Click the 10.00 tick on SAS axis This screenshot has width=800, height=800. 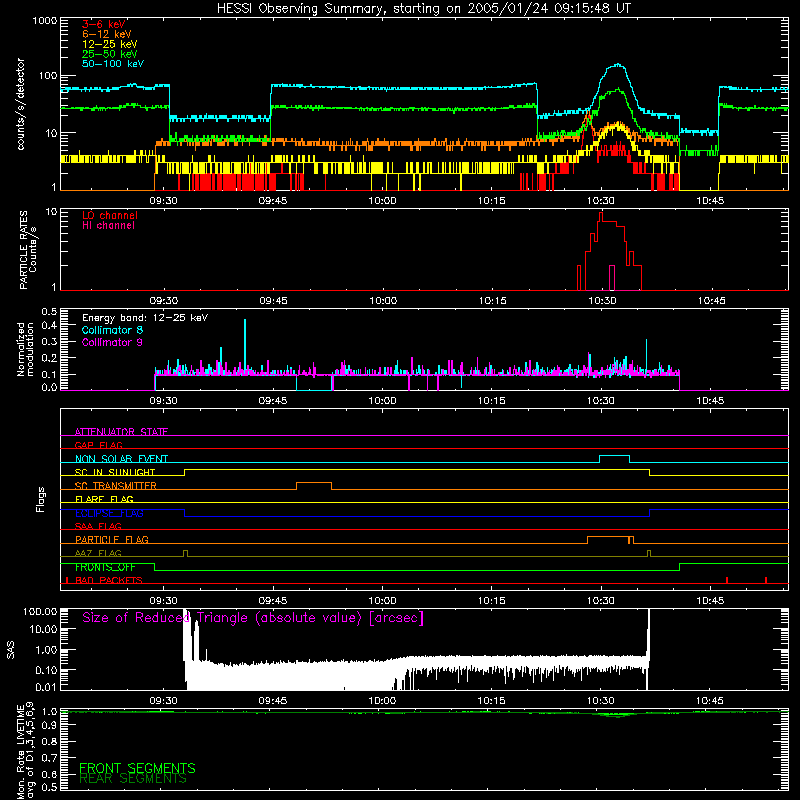pyautogui.click(x=42, y=629)
